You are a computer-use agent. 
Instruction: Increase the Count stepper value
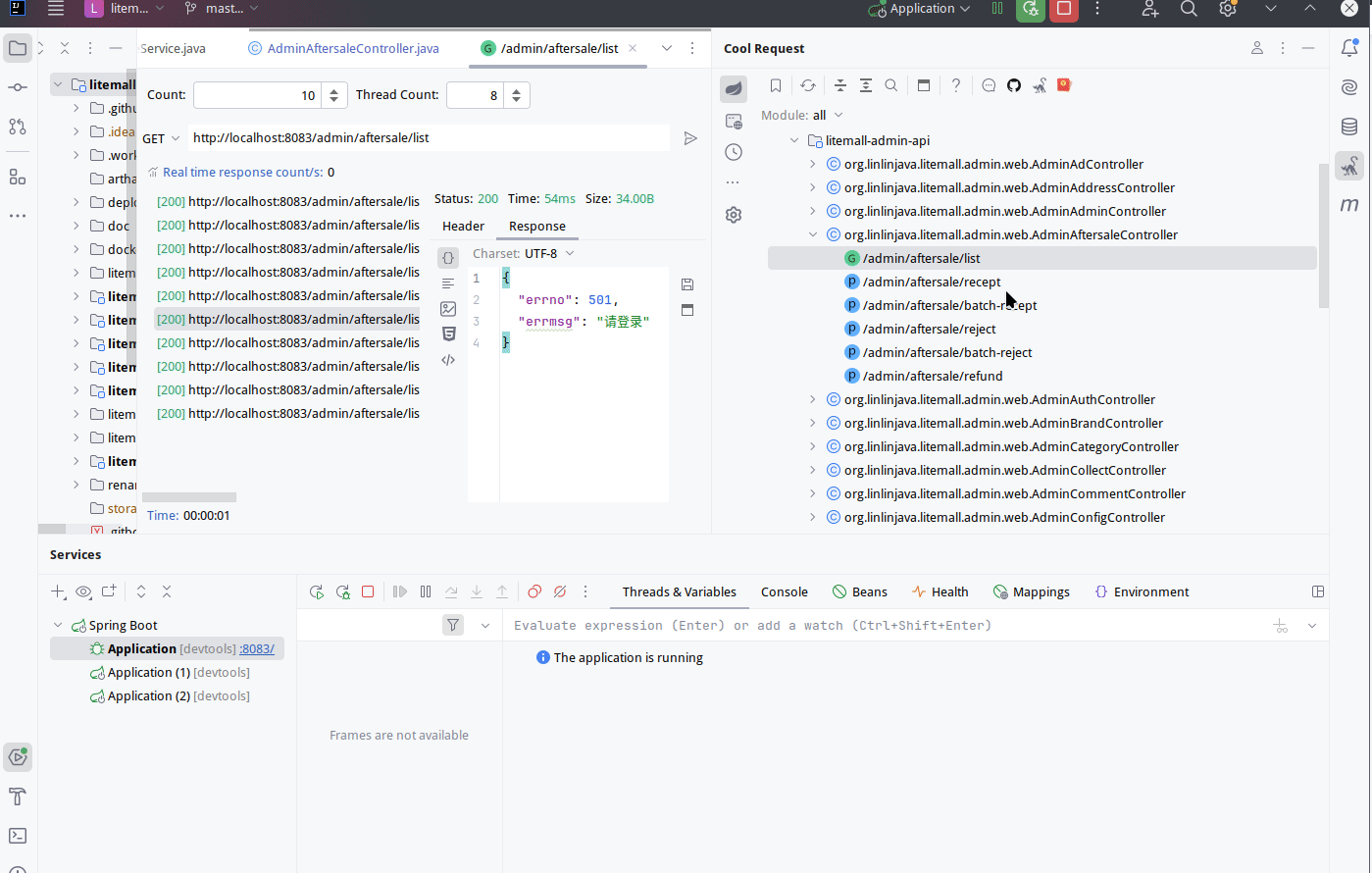(334, 90)
